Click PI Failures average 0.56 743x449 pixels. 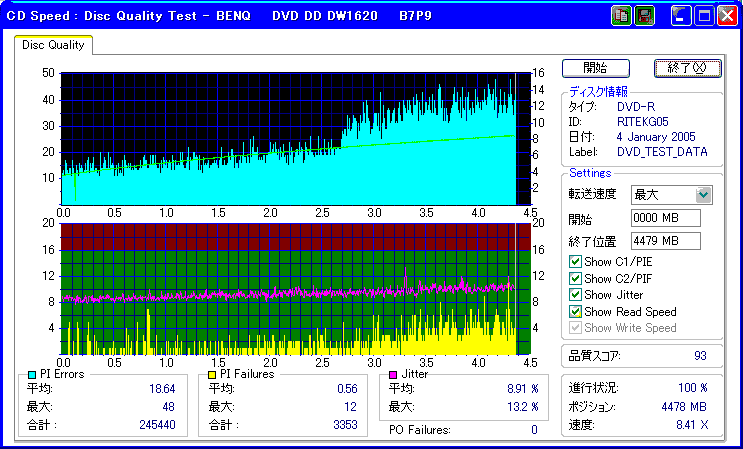click(347, 389)
